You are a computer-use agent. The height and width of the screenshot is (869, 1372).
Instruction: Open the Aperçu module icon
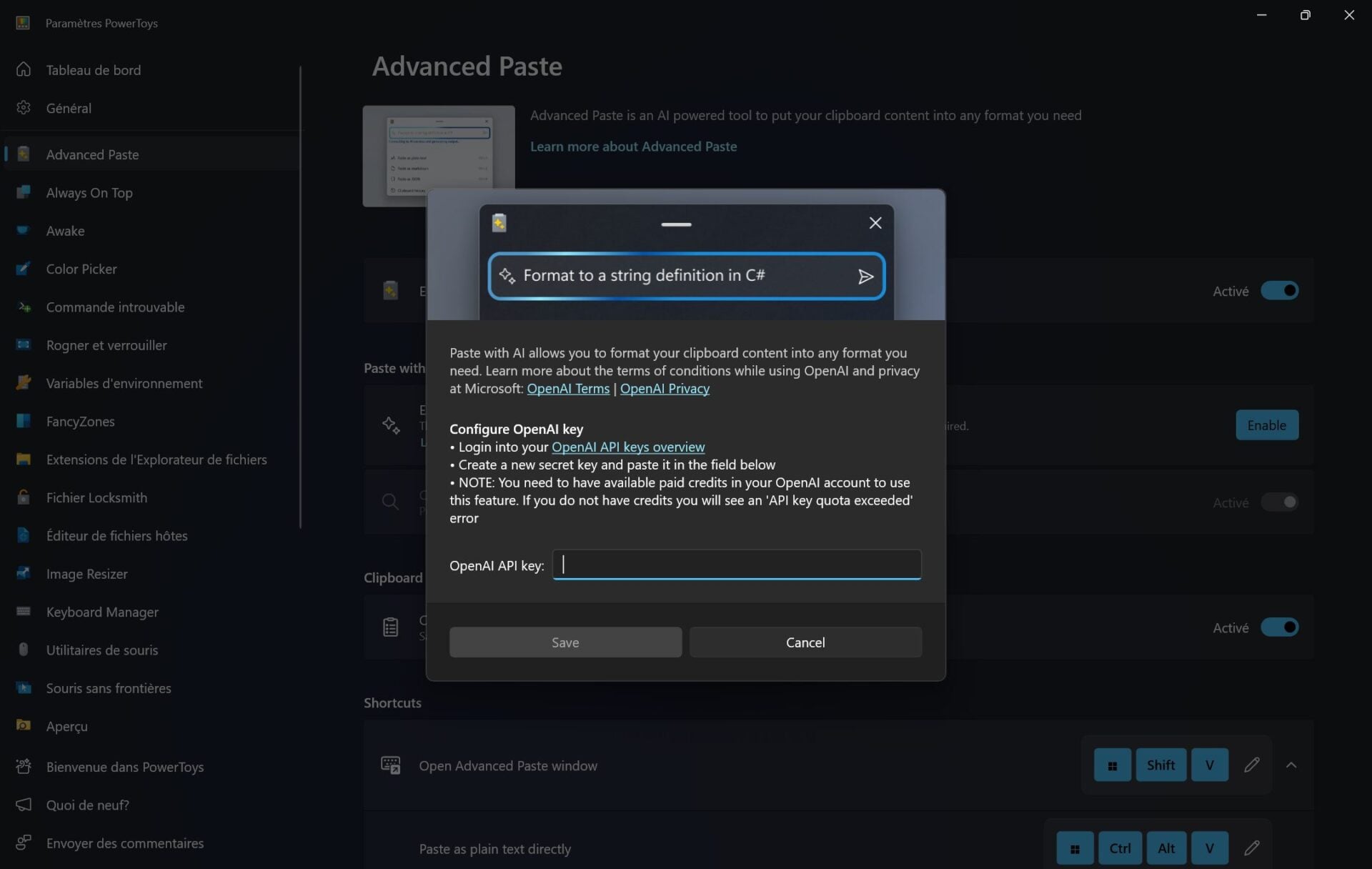24,726
